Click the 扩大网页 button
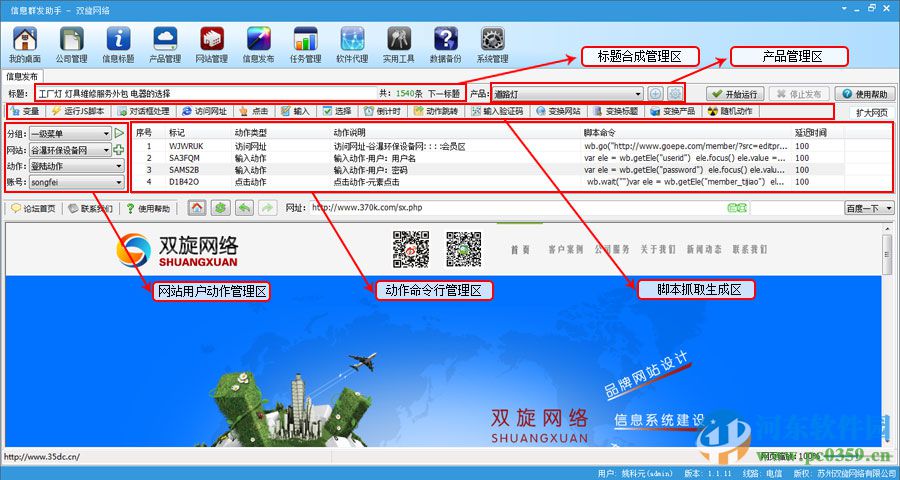Viewport: 900px width, 480px height. (x=871, y=113)
